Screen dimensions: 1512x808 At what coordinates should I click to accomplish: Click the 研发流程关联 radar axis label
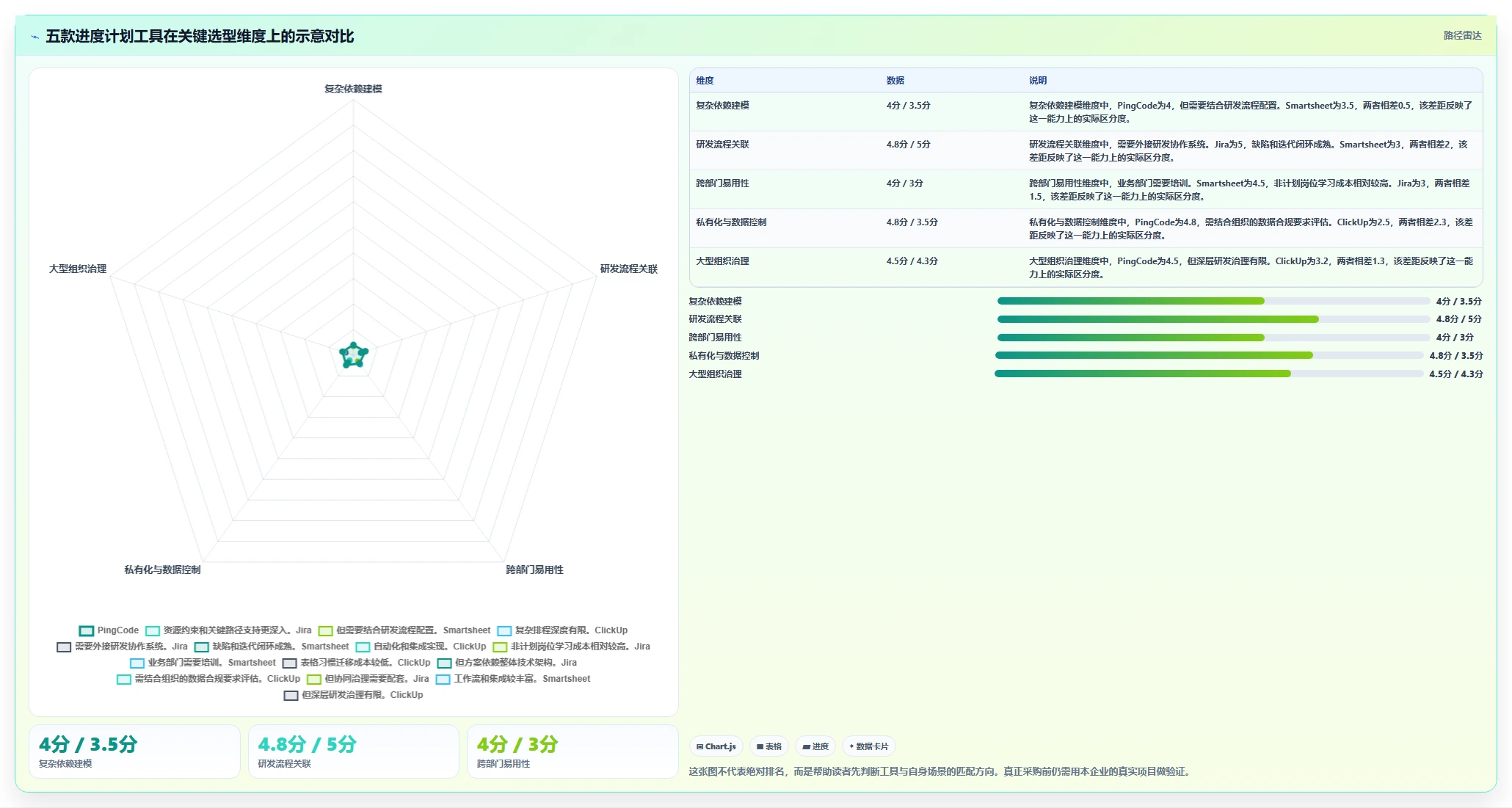pyautogui.click(x=628, y=269)
